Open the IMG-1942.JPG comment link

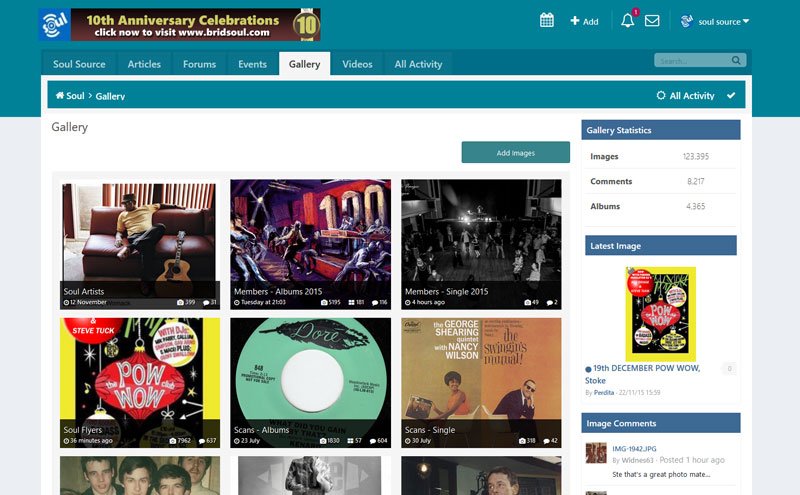click(x=634, y=449)
